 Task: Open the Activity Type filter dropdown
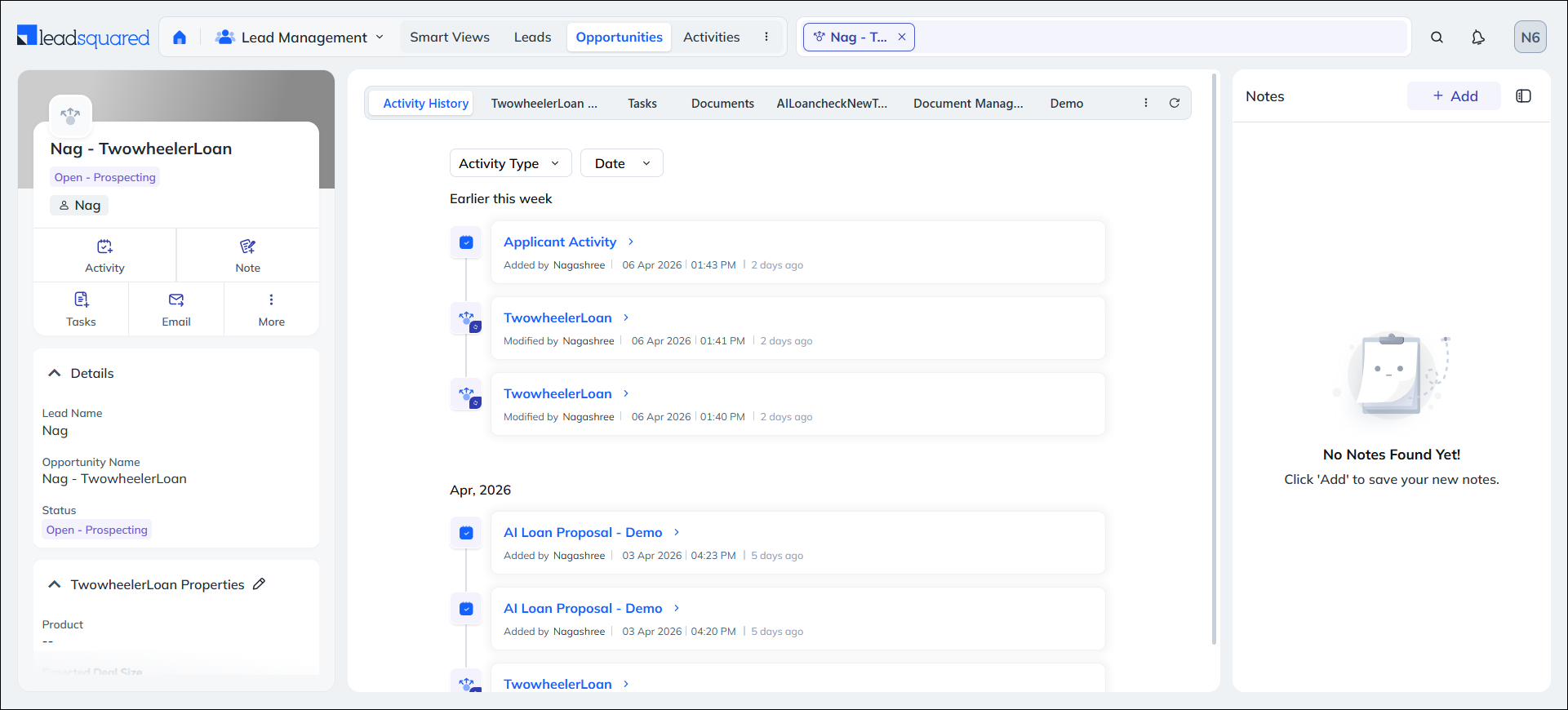(x=510, y=163)
